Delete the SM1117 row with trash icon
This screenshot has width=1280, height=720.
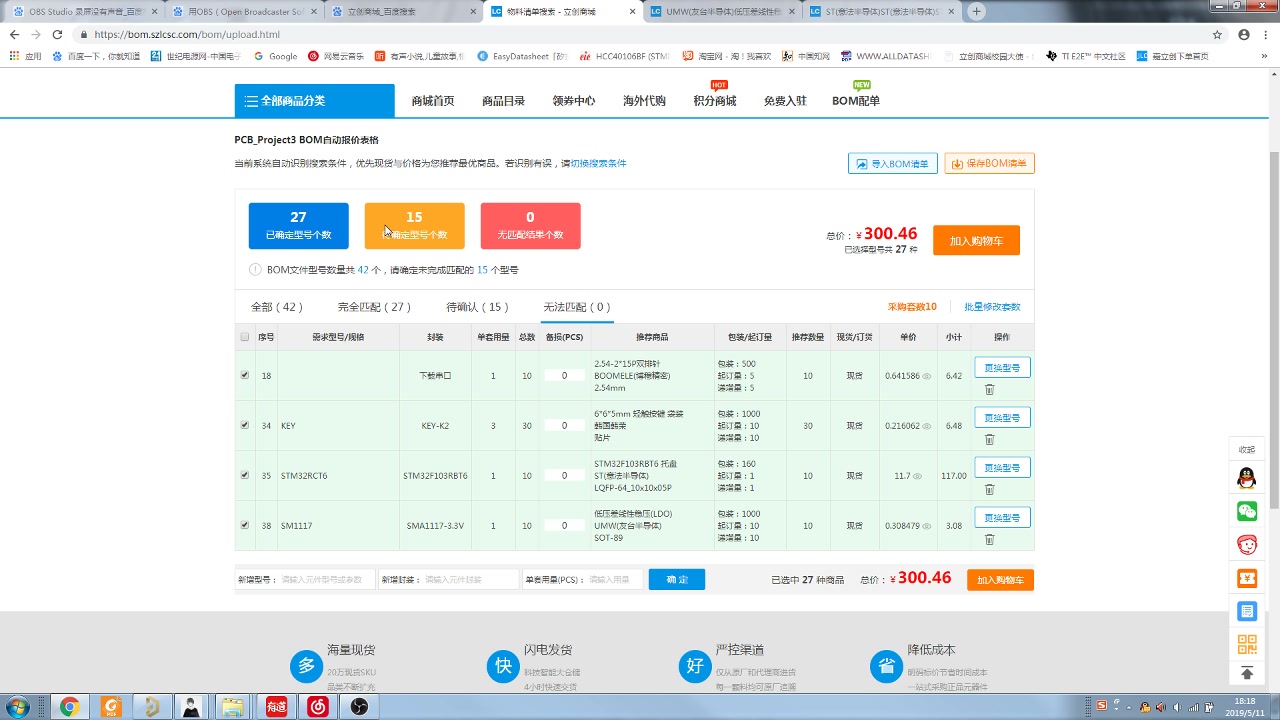point(989,539)
